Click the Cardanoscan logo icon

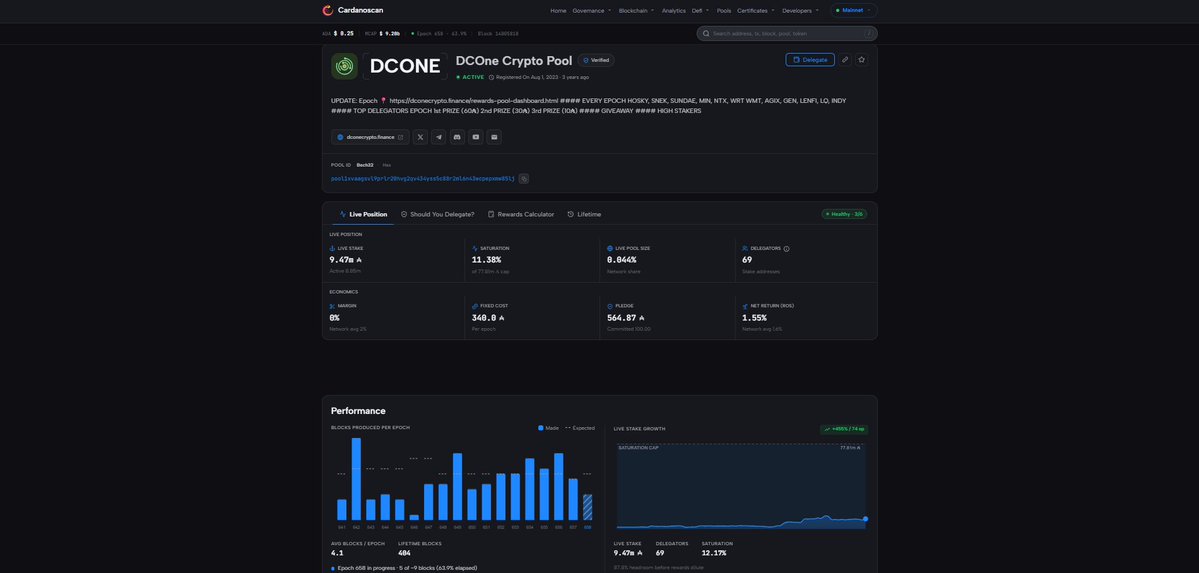point(328,11)
